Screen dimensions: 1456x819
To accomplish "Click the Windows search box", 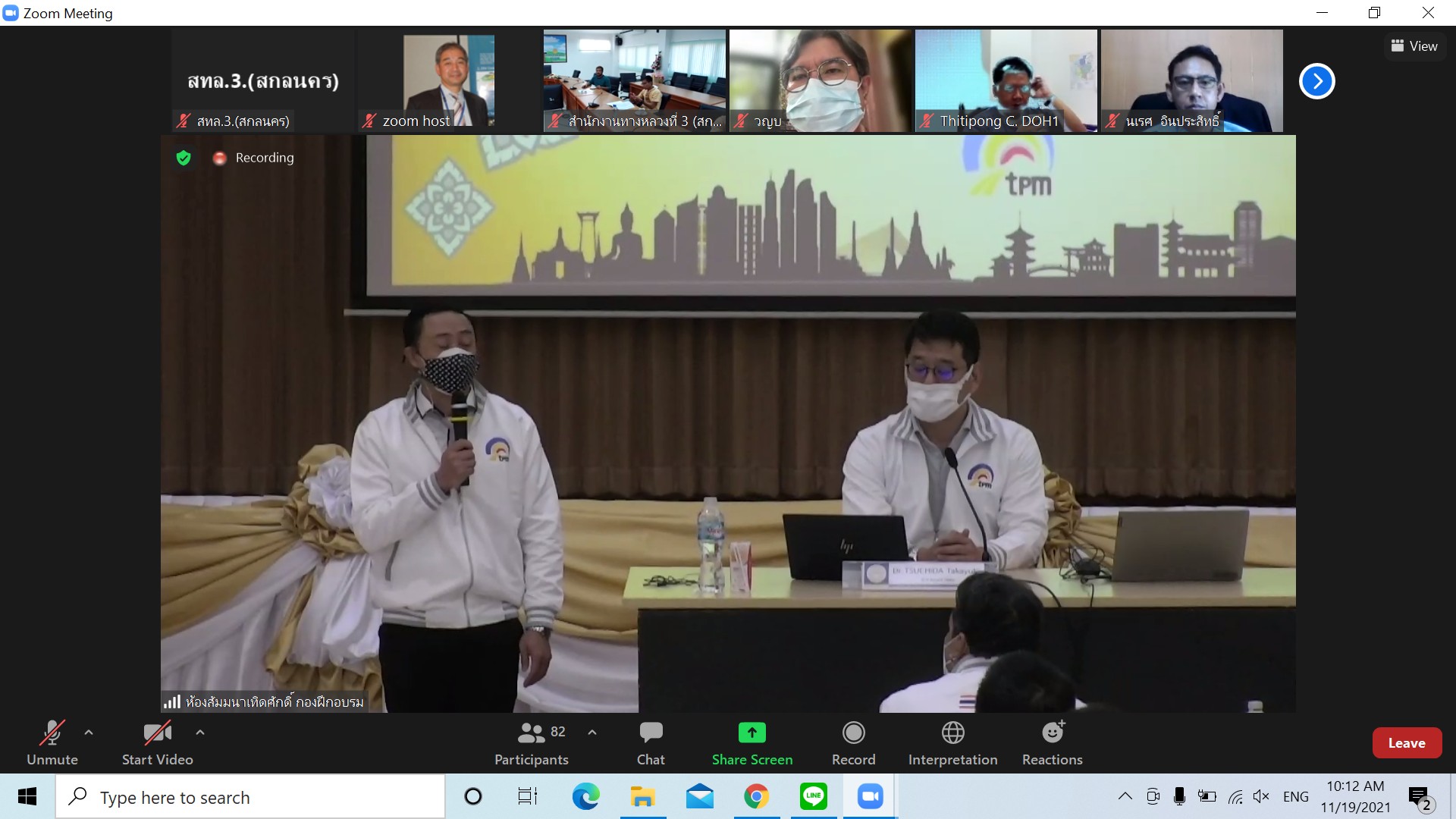I will point(250,797).
